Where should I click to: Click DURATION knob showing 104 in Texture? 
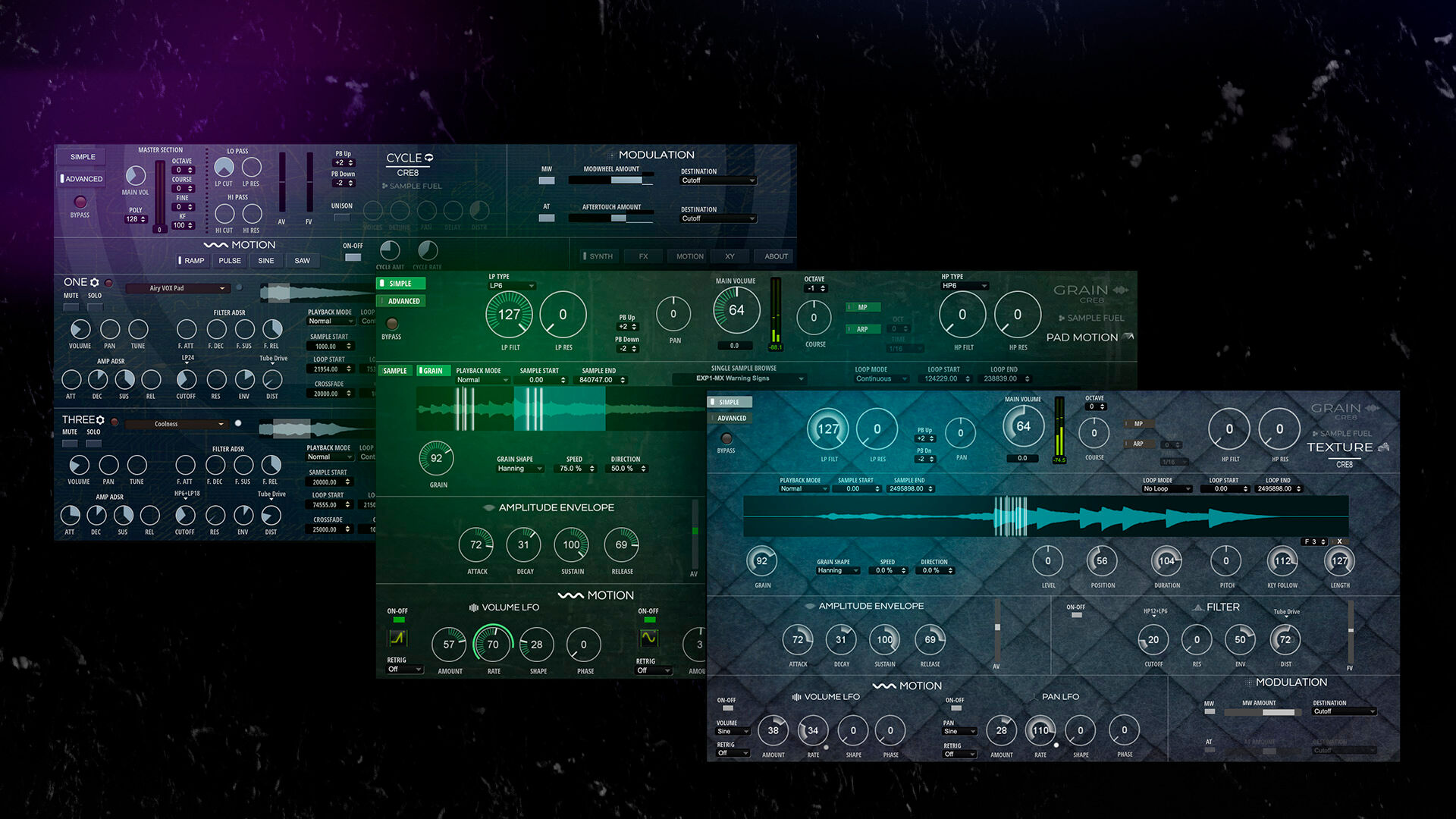(x=1167, y=561)
